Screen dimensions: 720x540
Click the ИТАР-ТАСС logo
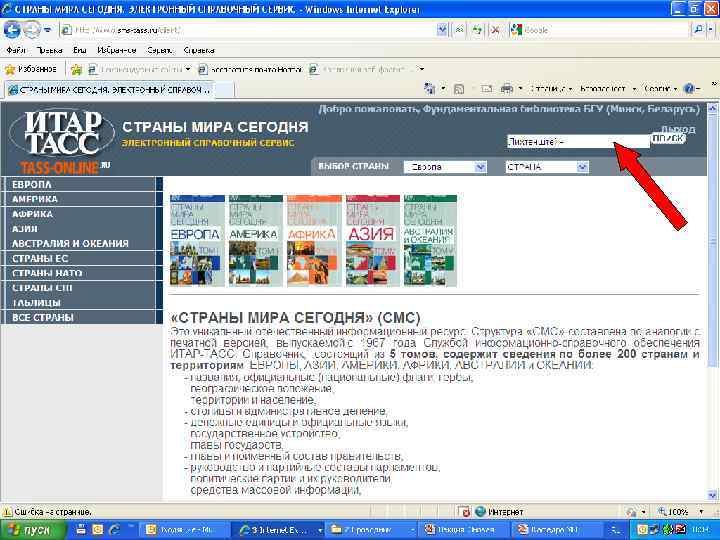pos(62,133)
